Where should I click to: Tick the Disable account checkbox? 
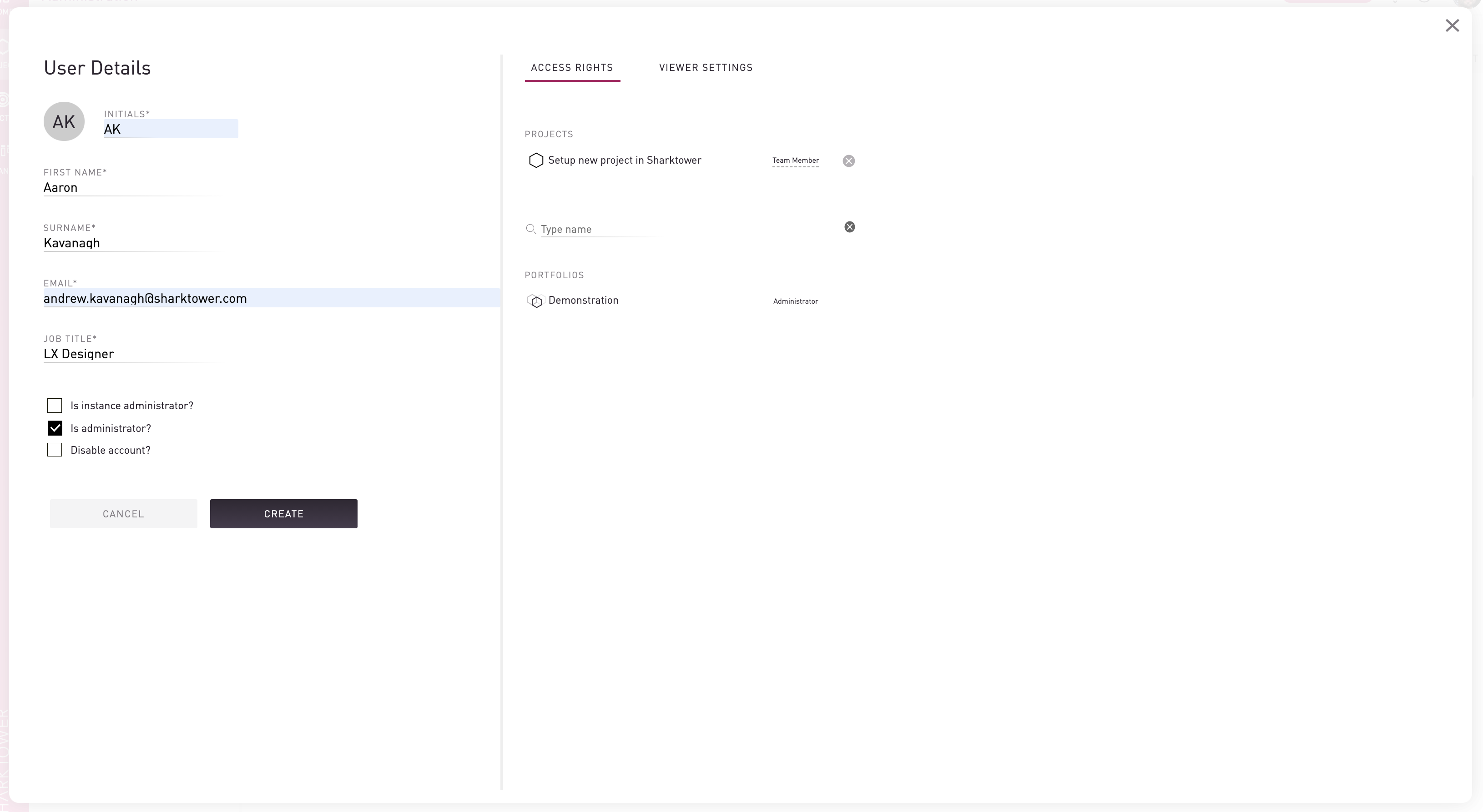click(x=55, y=450)
